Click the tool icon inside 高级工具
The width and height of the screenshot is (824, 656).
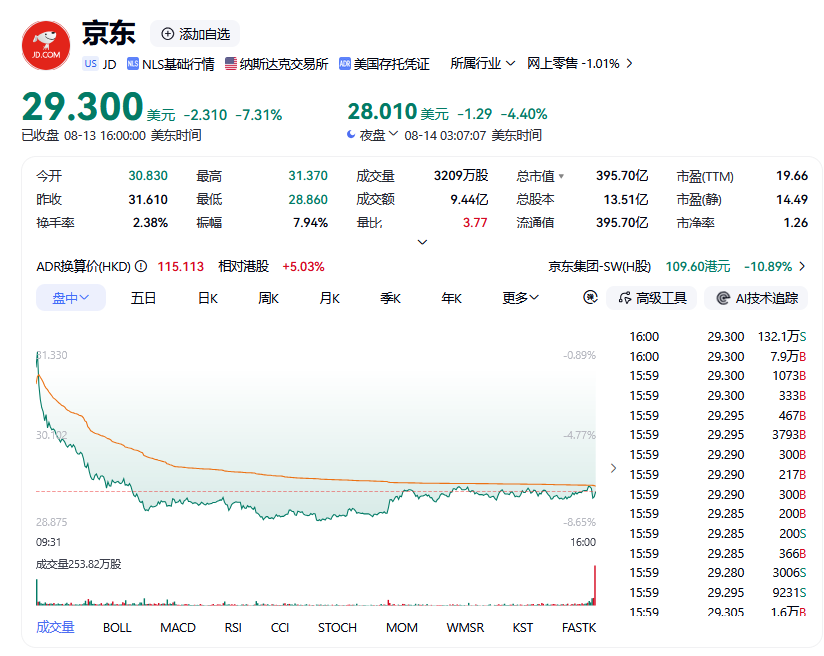[x=625, y=298]
